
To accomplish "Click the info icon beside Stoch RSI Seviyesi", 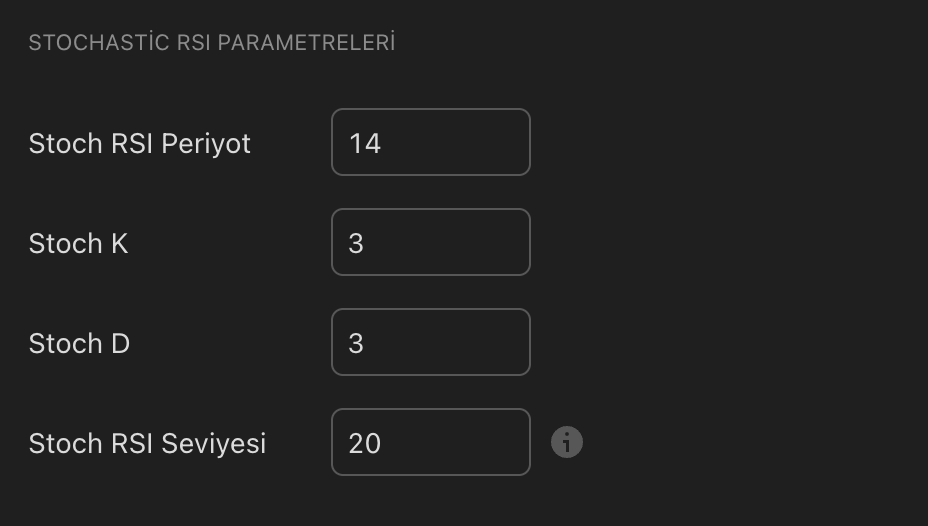I will point(567,442).
